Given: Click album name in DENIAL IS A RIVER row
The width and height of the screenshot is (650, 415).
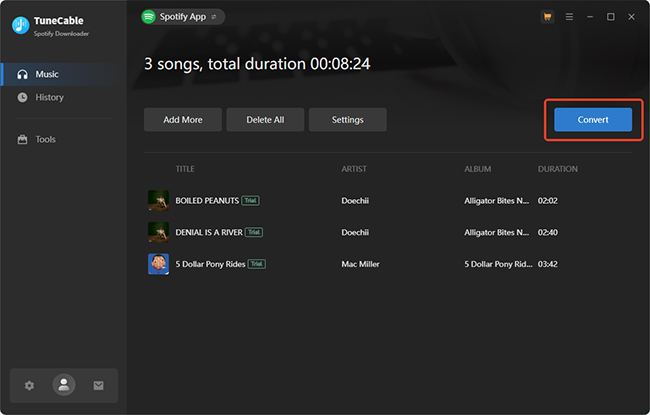Looking at the screenshot, I should point(497,232).
